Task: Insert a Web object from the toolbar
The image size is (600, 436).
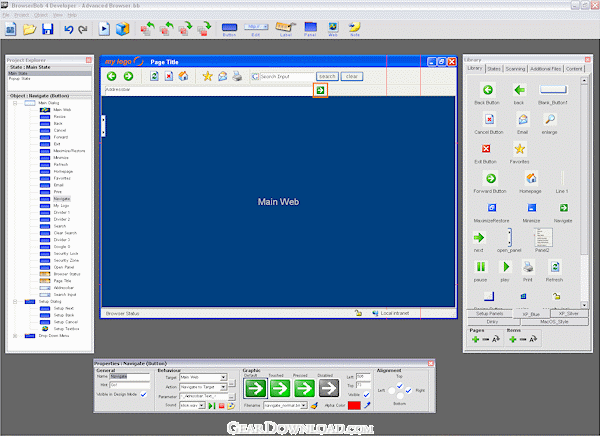Action: (x=333, y=29)
